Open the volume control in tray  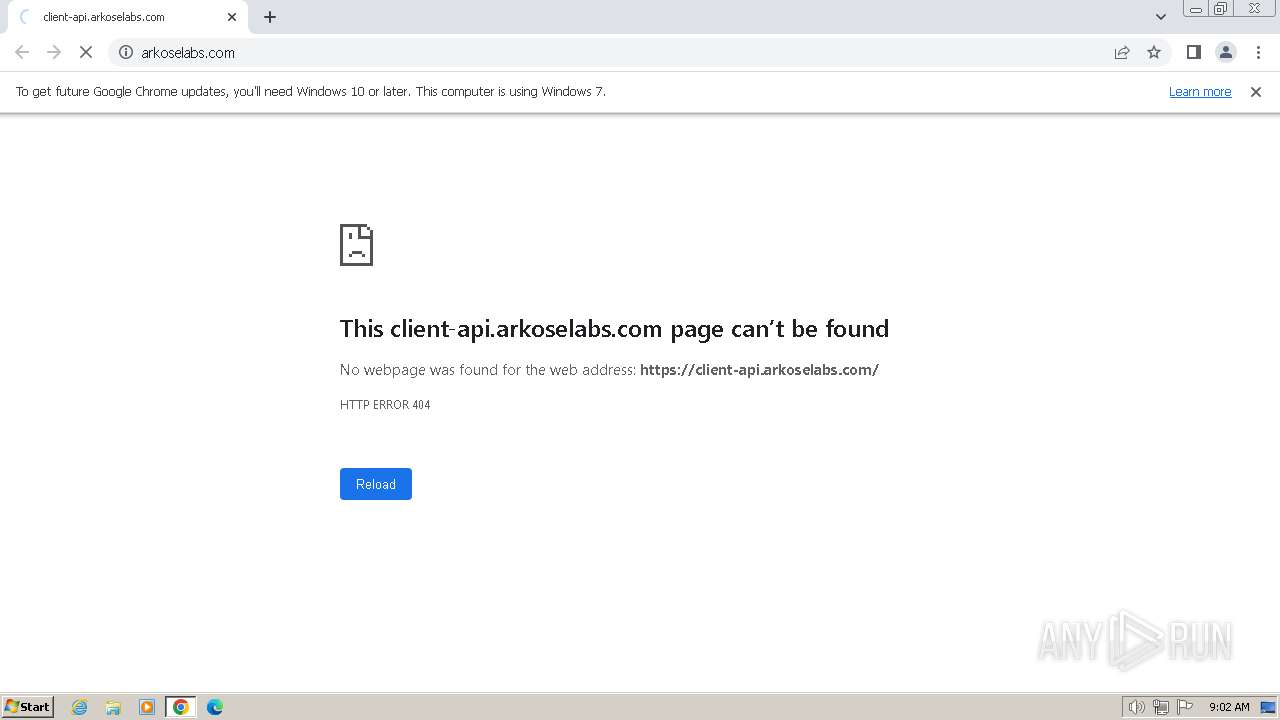pos(1136,707)
